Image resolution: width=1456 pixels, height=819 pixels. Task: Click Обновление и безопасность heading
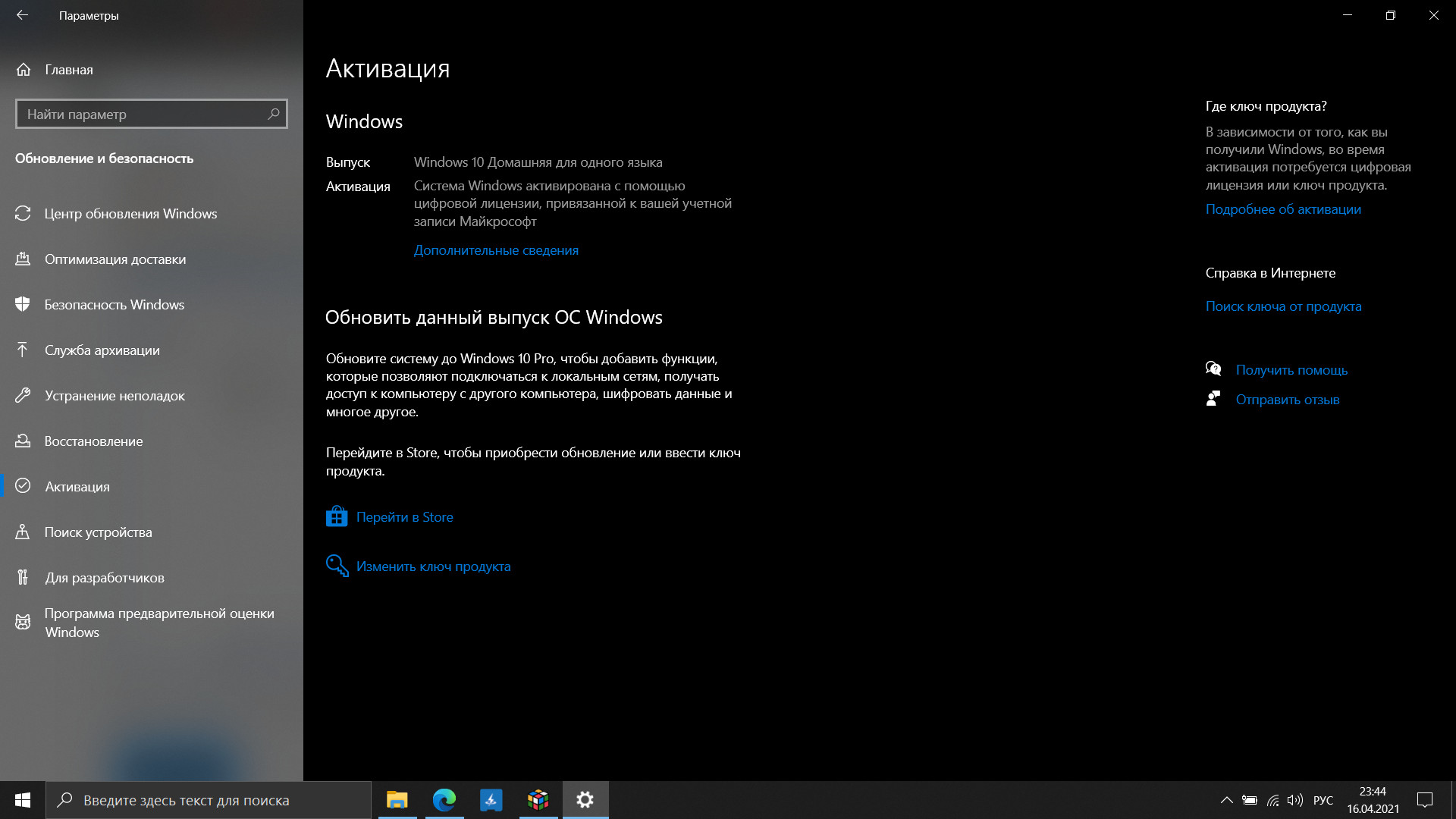pos(105,158)
